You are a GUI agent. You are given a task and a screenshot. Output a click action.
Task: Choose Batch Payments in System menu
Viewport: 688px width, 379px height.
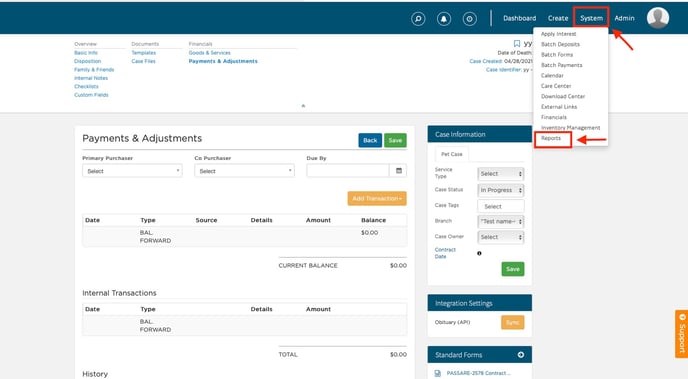562,65
